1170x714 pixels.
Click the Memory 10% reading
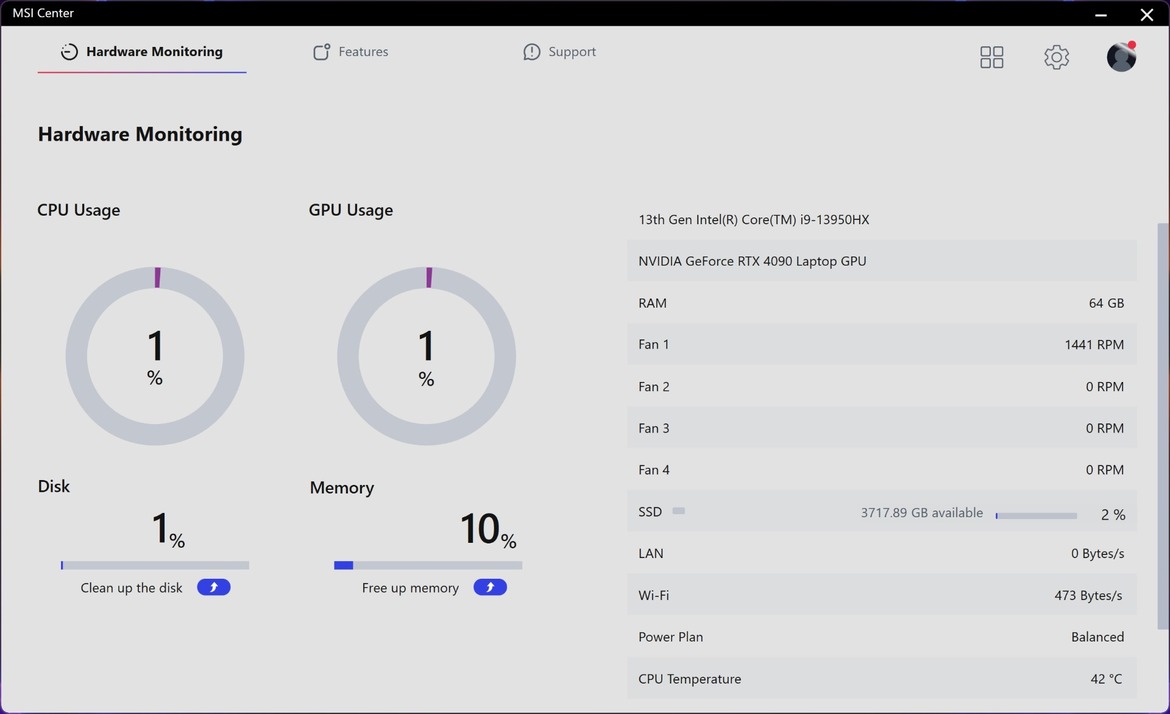pos(488,530)
